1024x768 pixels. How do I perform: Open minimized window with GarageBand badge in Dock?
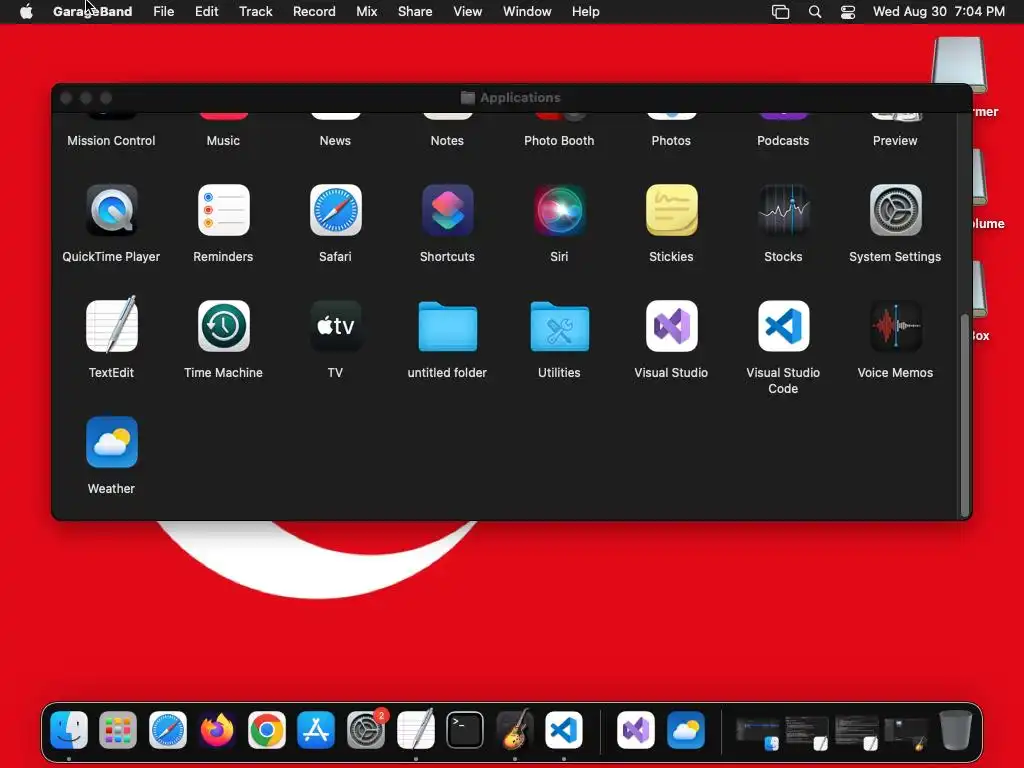(x=906, y=733)
